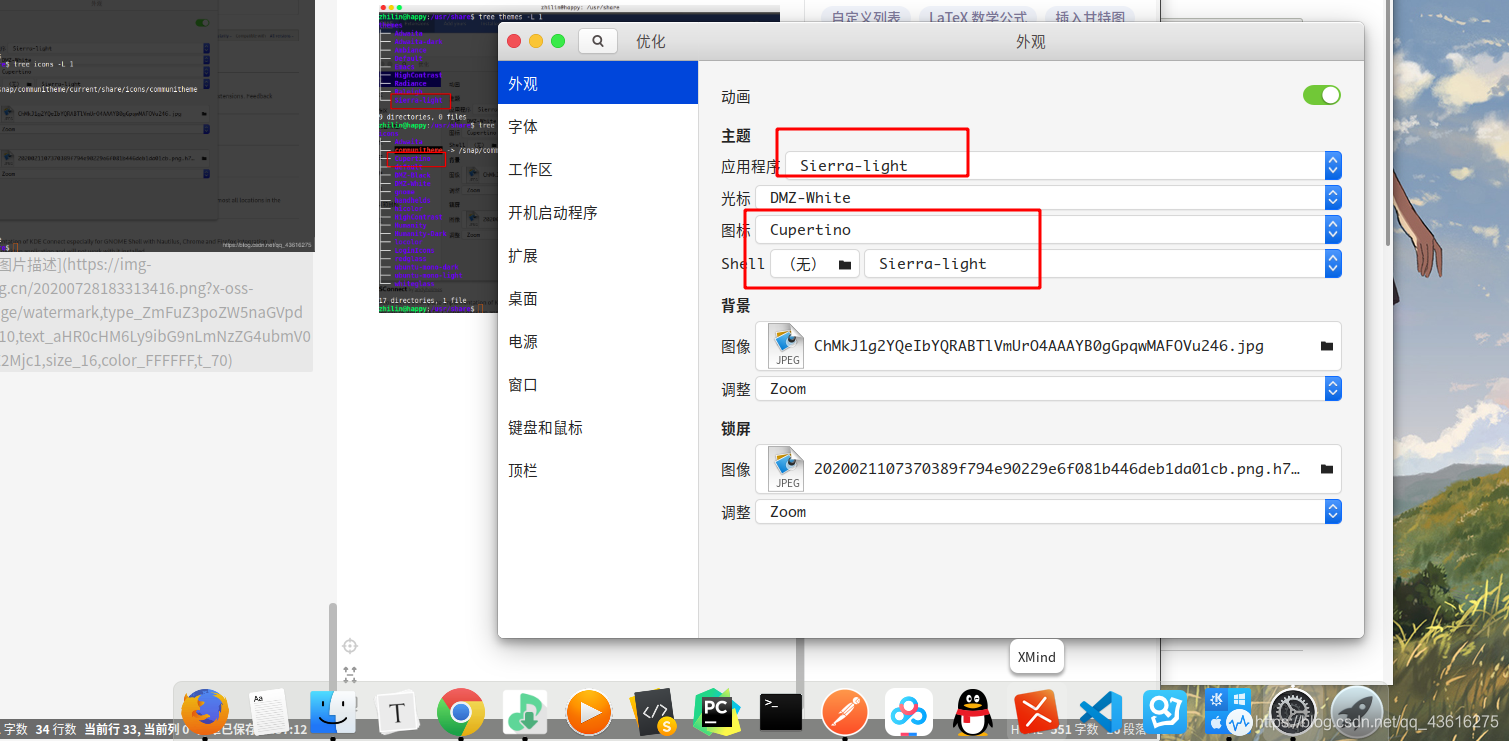Select 字体 in Tweaks sidebar
1509x741 pixels.
598,127
